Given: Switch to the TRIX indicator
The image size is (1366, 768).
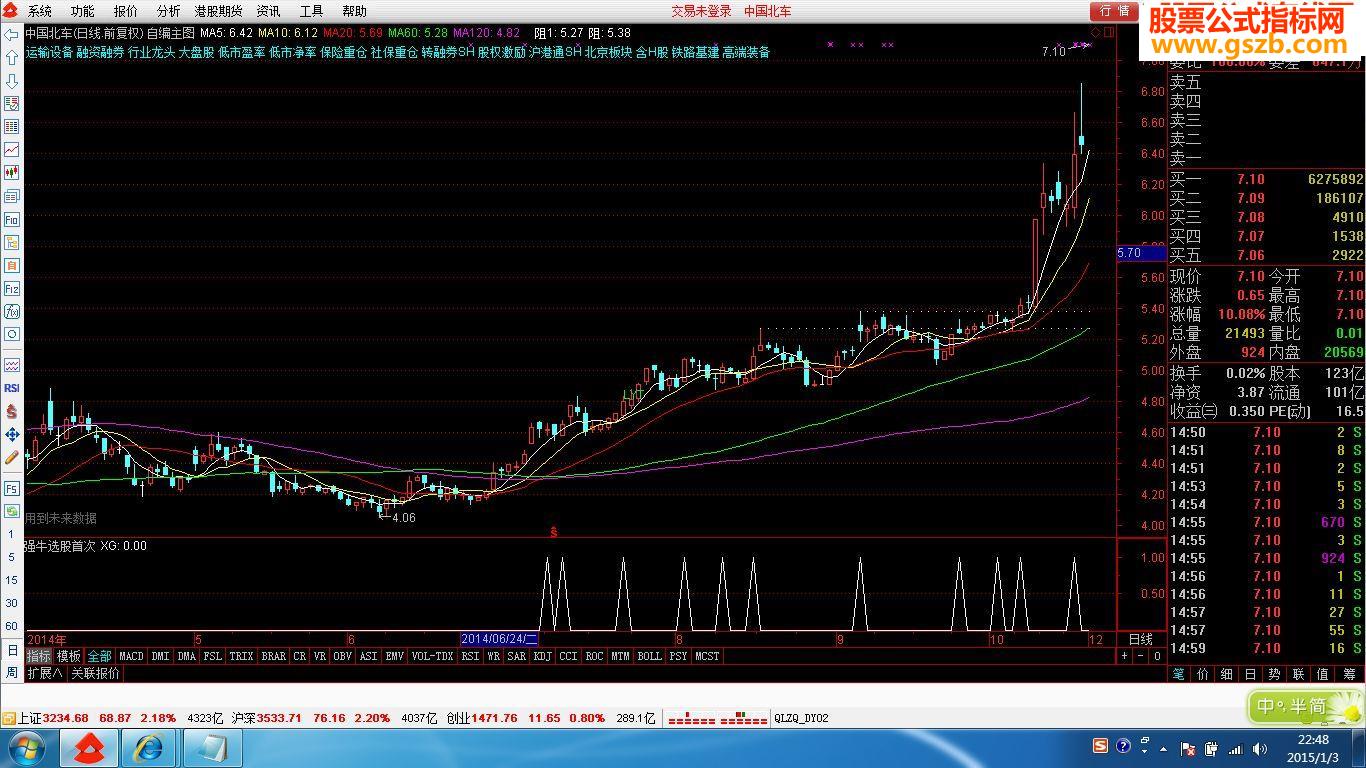Looking at the screenshot, I should (241, 656).
